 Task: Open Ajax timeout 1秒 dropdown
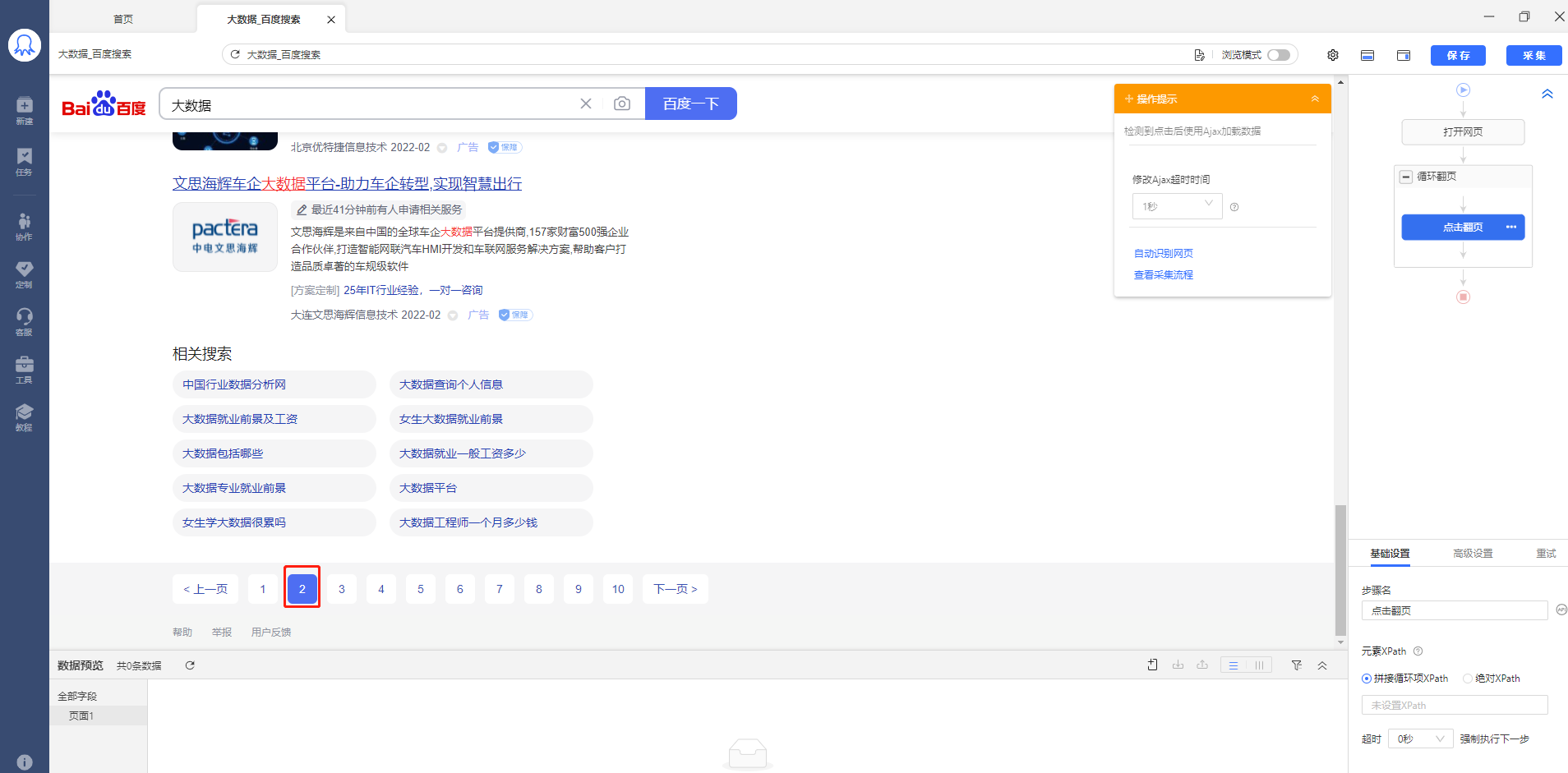[1177, 206]
